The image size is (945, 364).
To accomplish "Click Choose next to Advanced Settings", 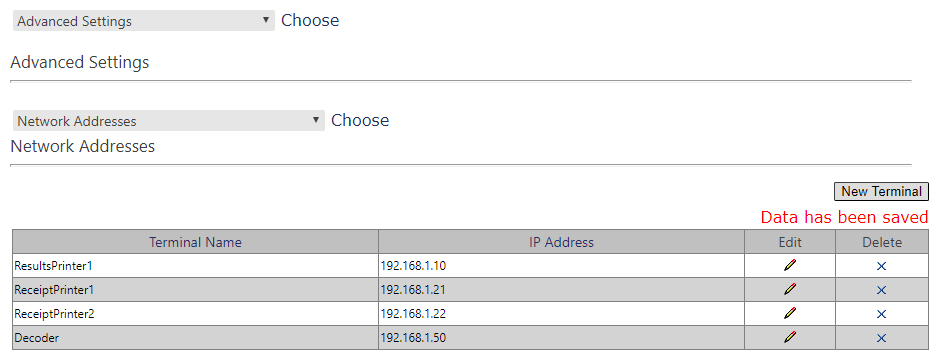I will click(310, 20).
